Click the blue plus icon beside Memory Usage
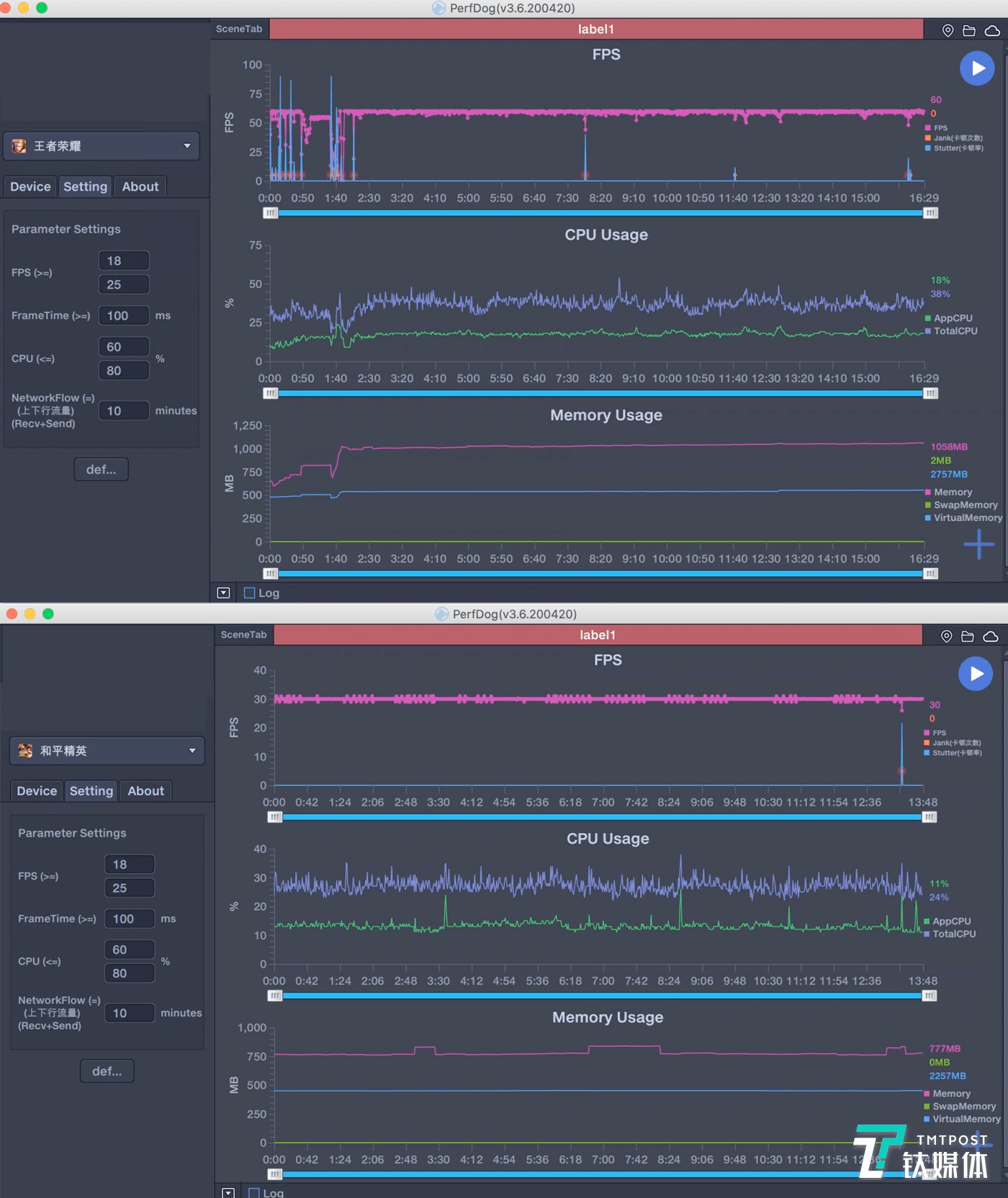 coord(979,544)
